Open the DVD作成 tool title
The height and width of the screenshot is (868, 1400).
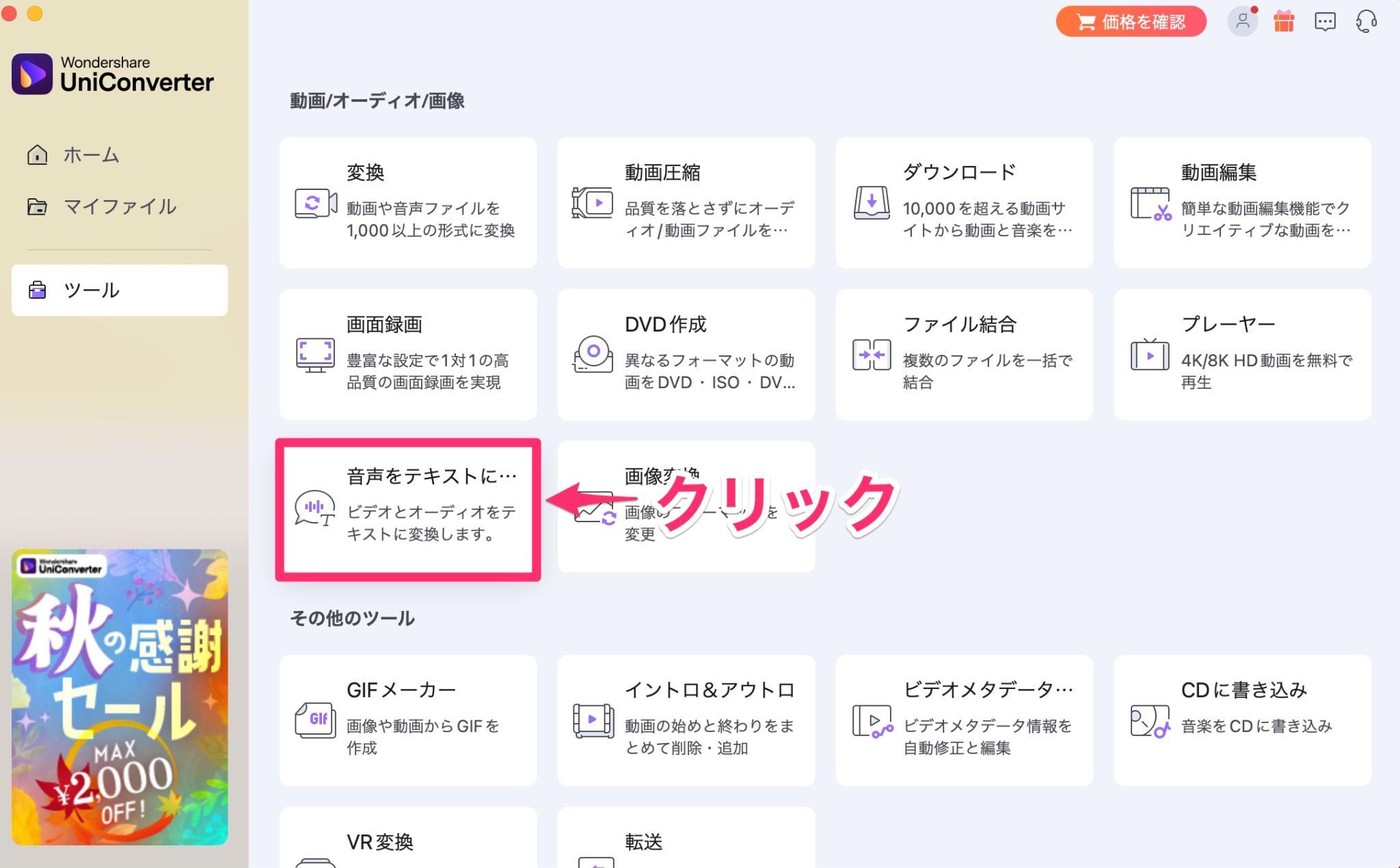coord(666,324)
